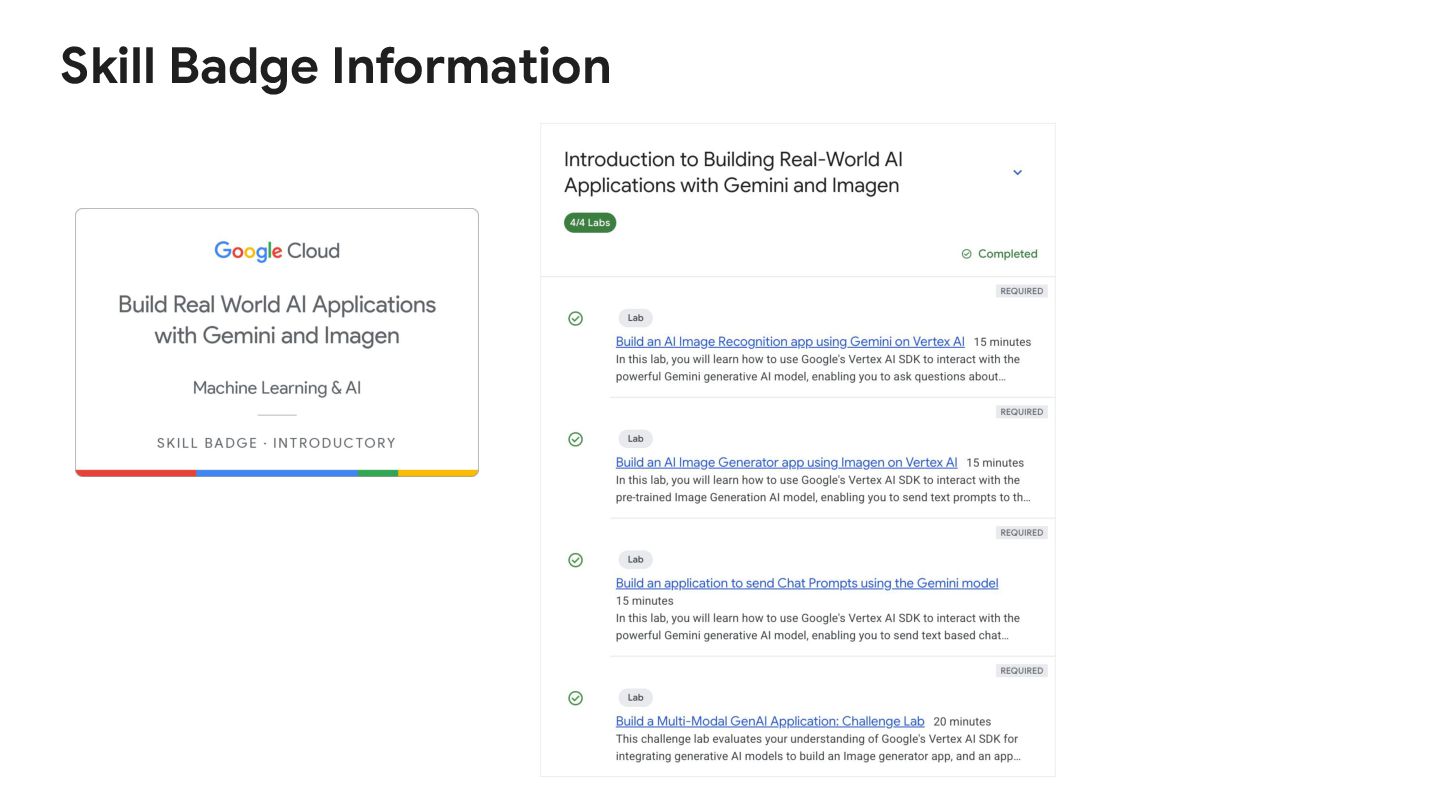Click the skill badge card image

pyautogui.click(x=277, y=342)
